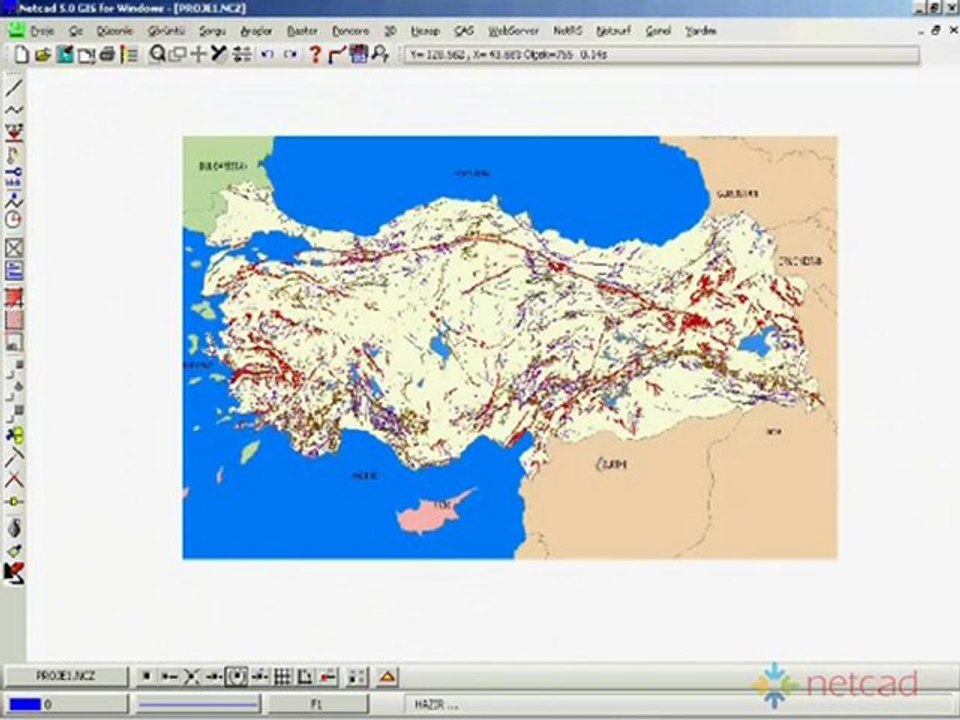Toggle the endpoint snap mode button
Image resolution: width=960 pixels, height=720 pixels.
pos(168,677)
